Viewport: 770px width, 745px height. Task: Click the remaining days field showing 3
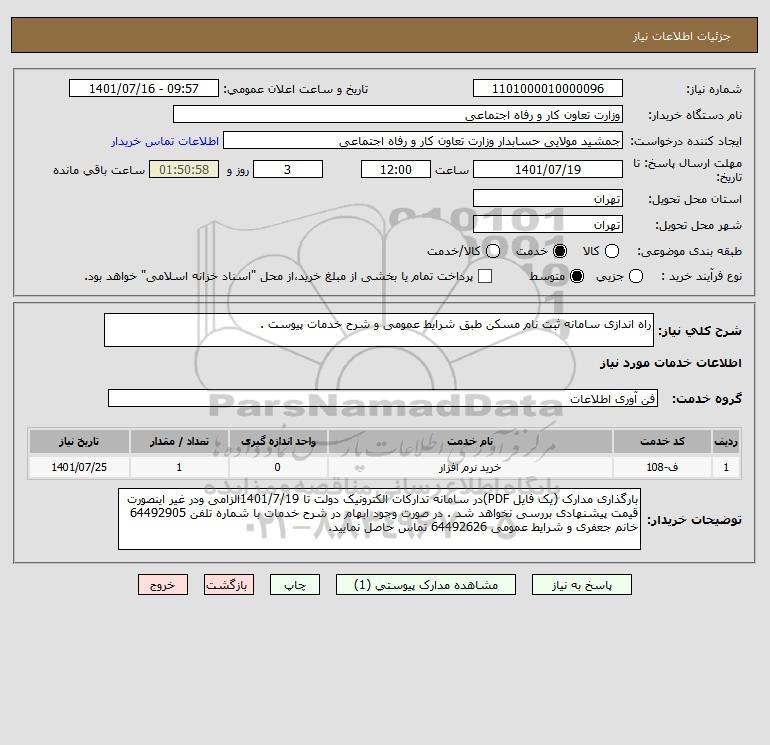tap(288, 169)
